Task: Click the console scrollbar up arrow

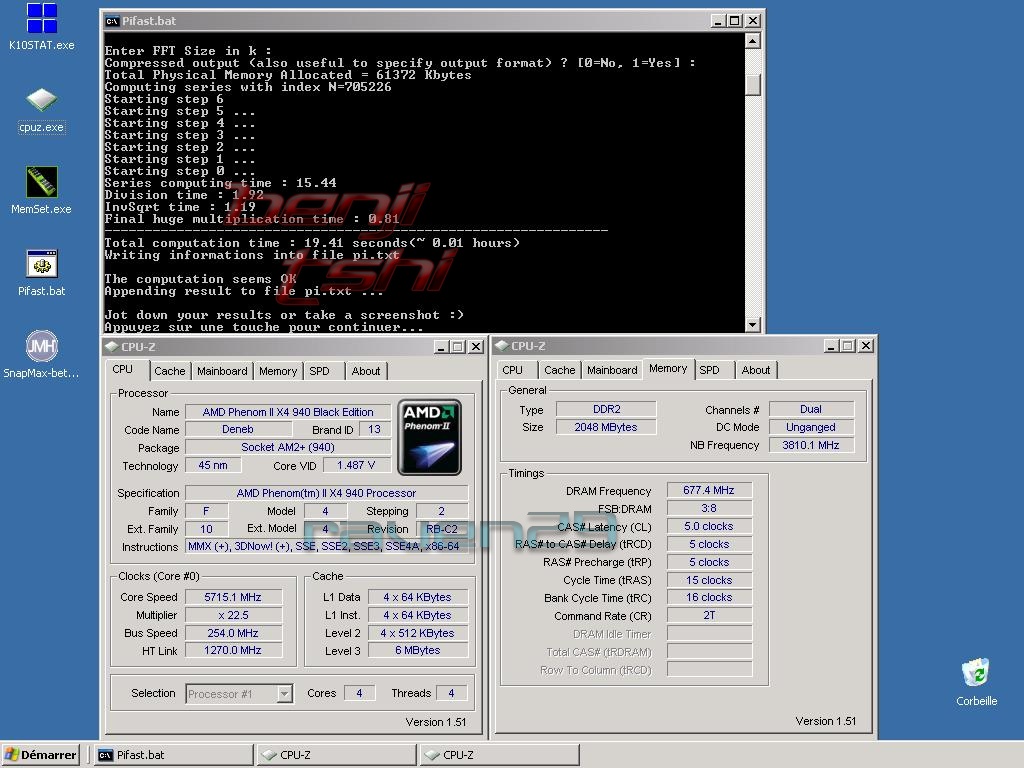Action: point(752,41)
